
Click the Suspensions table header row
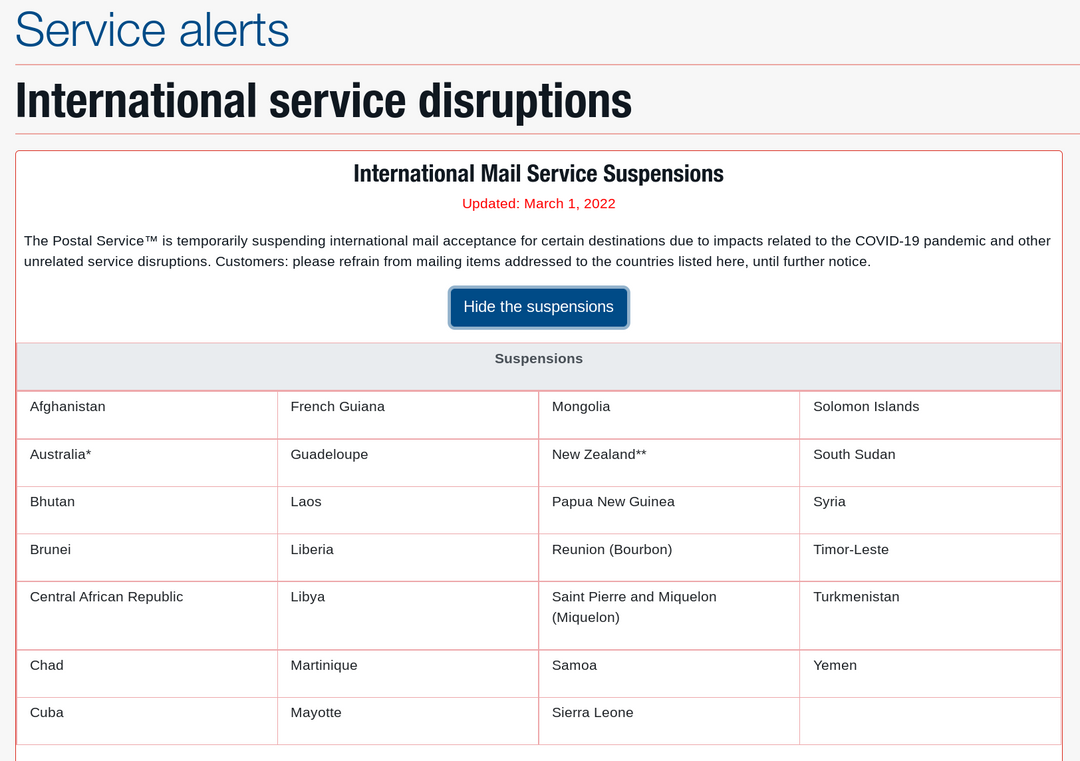[x=538, y=358]
